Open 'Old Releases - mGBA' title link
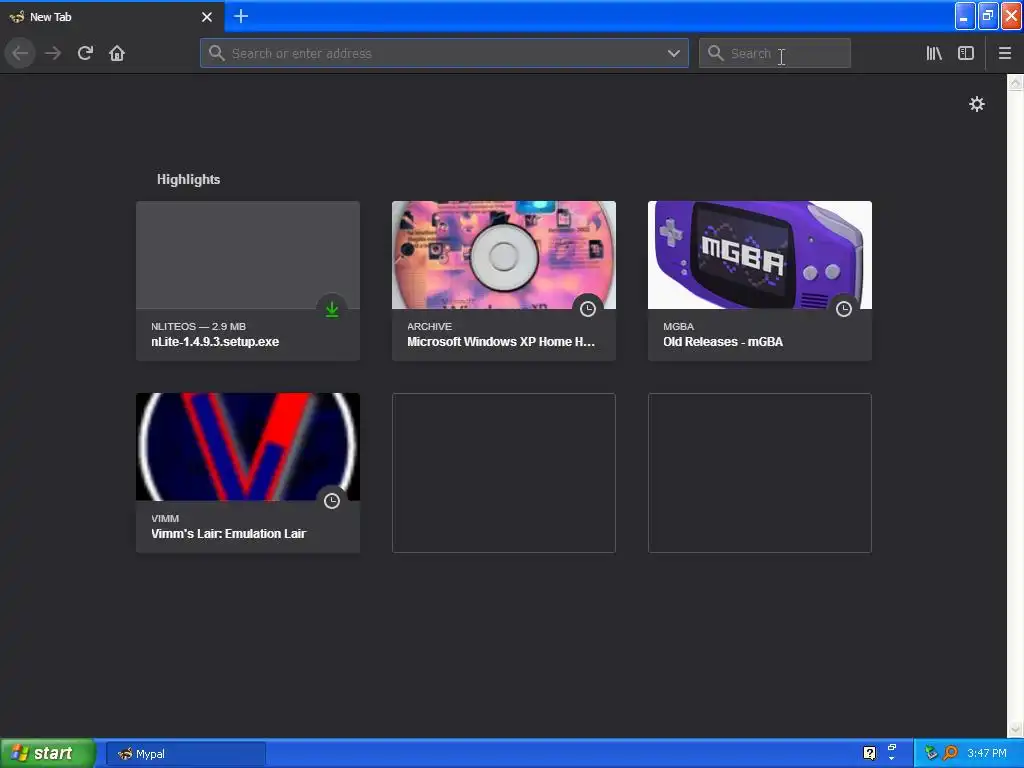Viewport: 1024px width, 768px height. [x=723, y=342]
